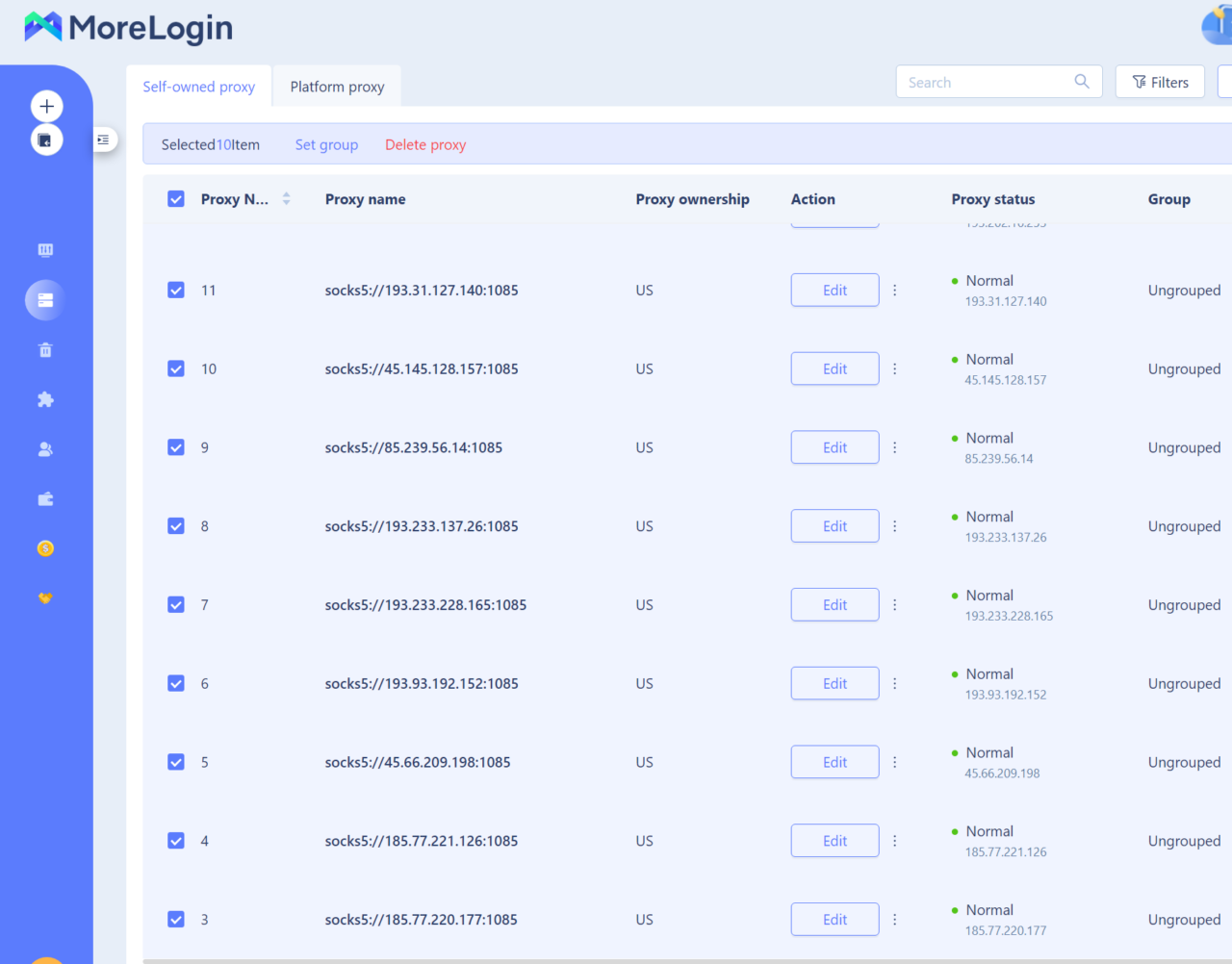The image size is (1232, 964).
Task: Click the import profile icon below plus
Action: pos(46,140)
